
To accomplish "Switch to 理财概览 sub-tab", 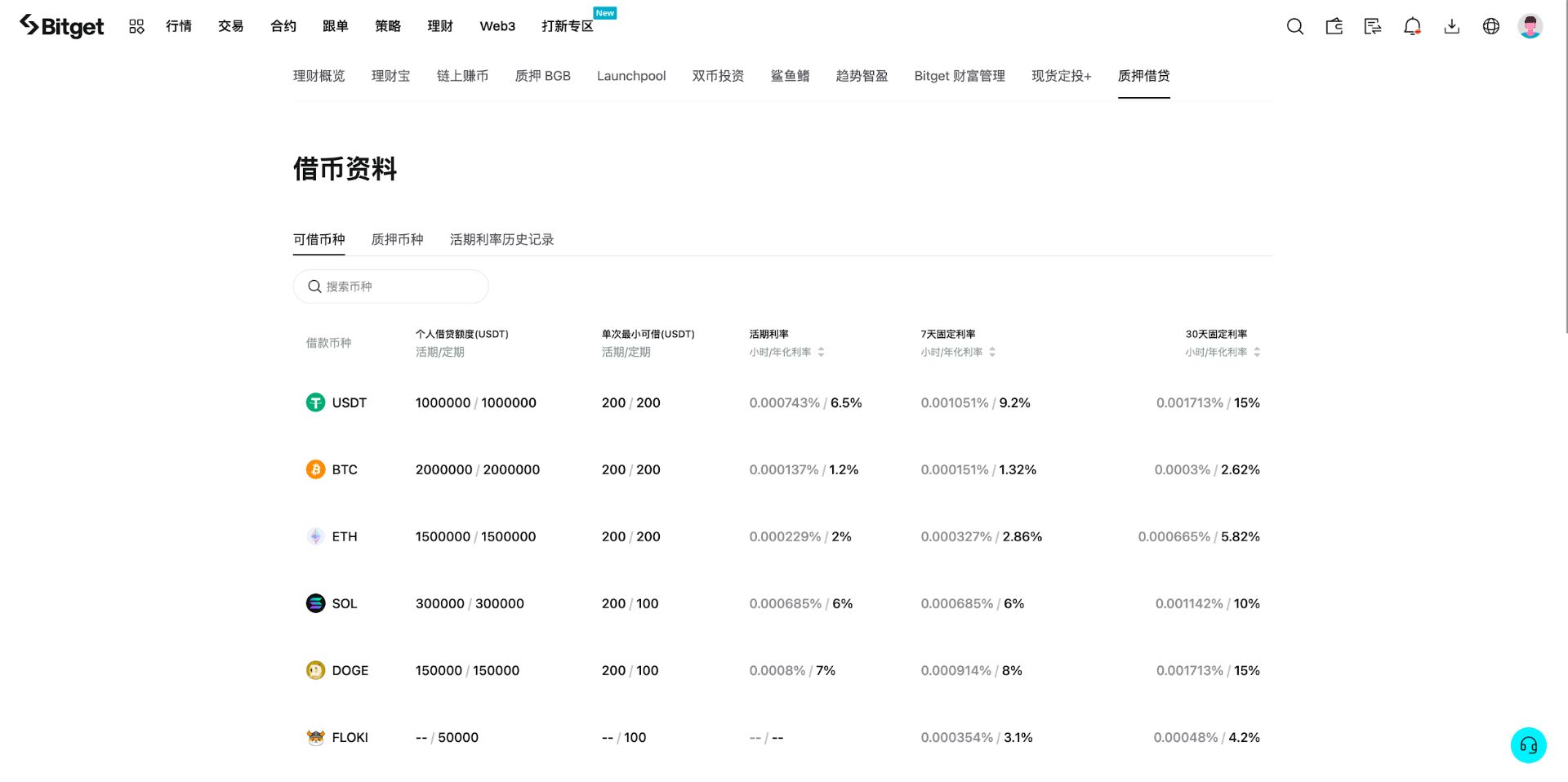I will pos(319,76).
